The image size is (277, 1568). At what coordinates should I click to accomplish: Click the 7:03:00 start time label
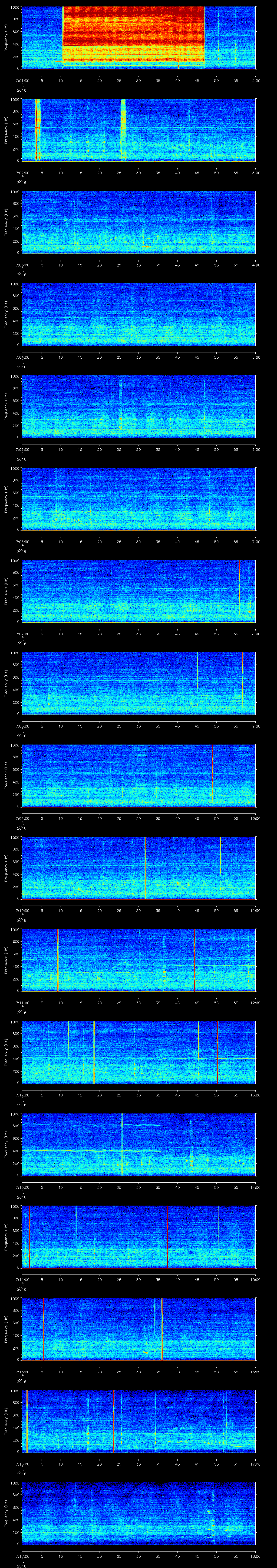pos(22,265)
